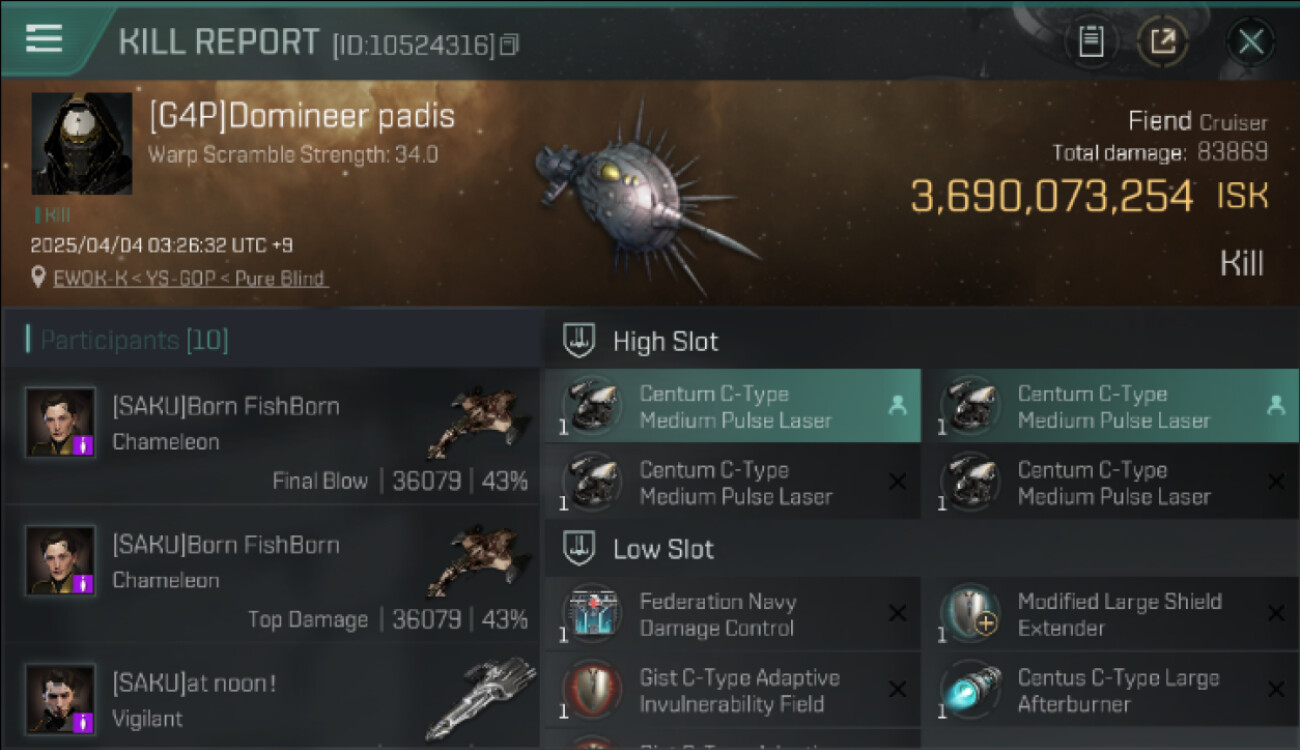This screenshot has width=1300, height=750.
Task: Share kill report via export icon
Action: [x=1162, y=42]
